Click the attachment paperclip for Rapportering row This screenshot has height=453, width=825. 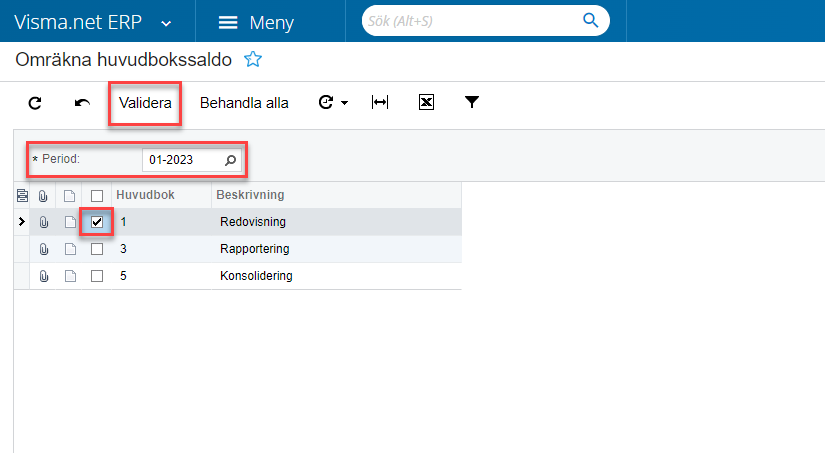coord(44,249)
